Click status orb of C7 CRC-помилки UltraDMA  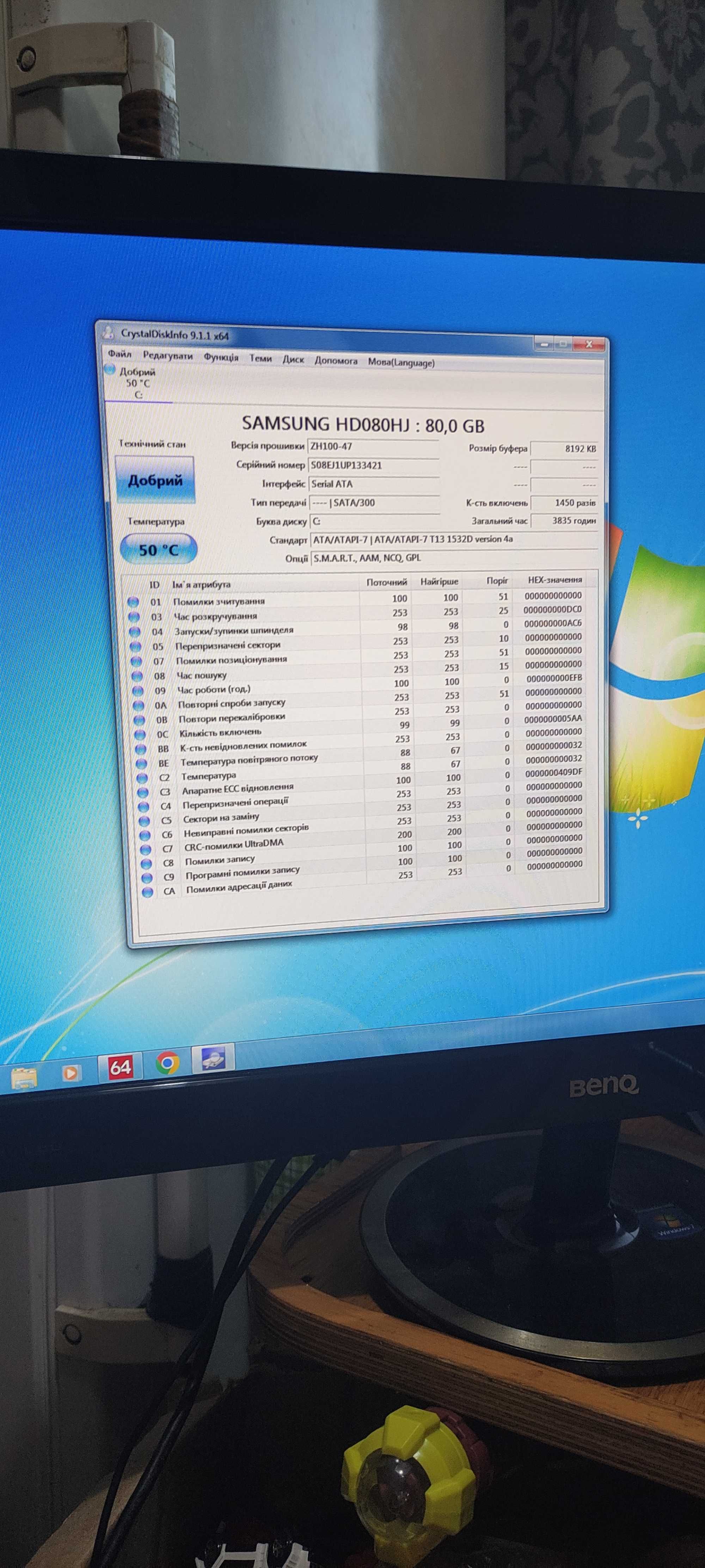145,849
